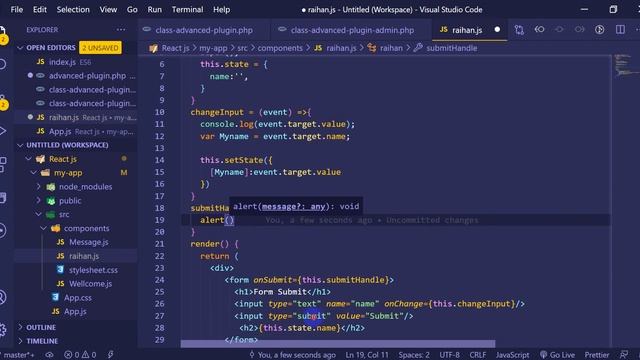
Task: Open advanced-plugin.php in open editors
Action: (76, 76)
